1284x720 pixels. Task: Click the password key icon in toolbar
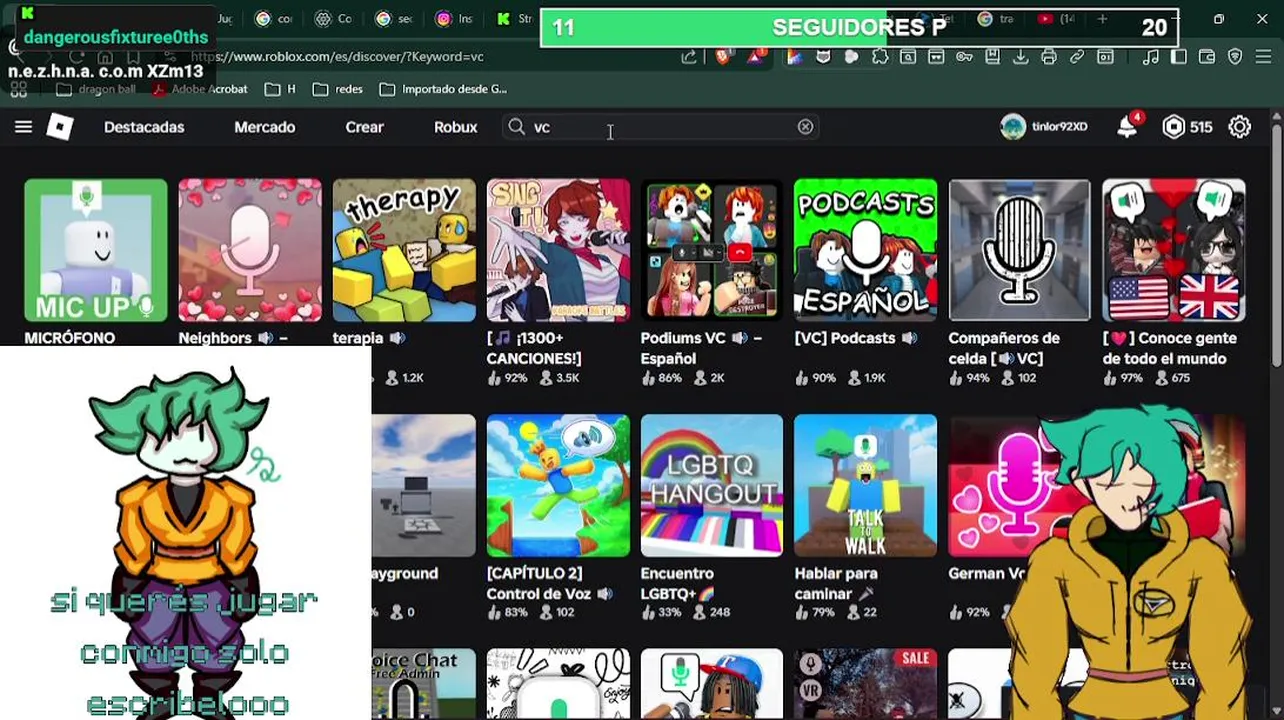tap(964, 57)
